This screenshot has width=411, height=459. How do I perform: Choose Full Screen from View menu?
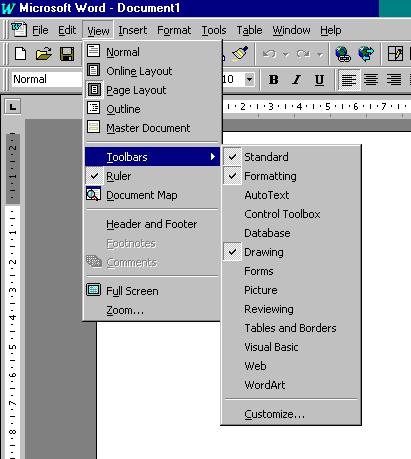152,291
